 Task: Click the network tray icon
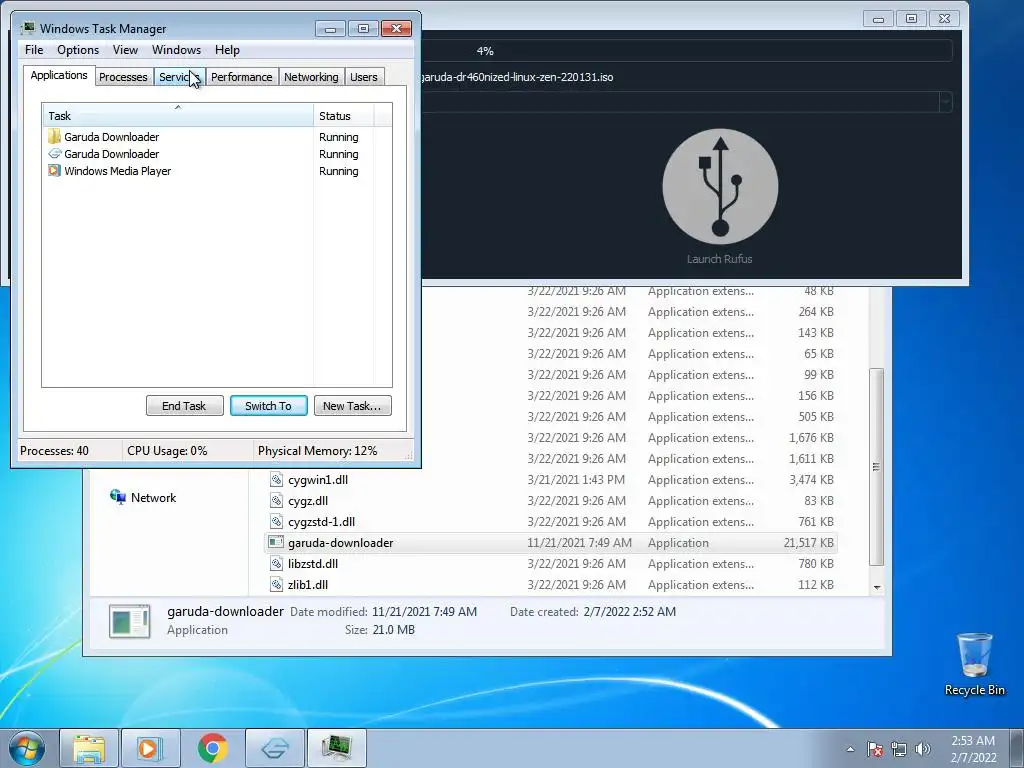pos(899,750)
